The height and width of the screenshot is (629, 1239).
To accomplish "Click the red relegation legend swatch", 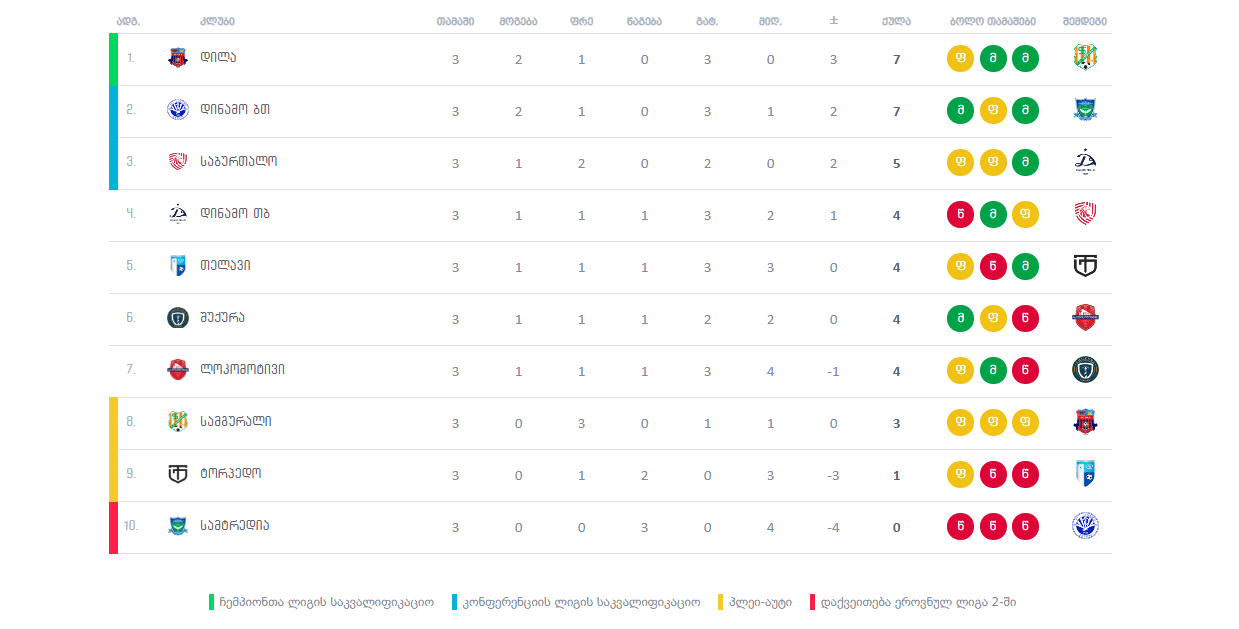I will point(812,602).
